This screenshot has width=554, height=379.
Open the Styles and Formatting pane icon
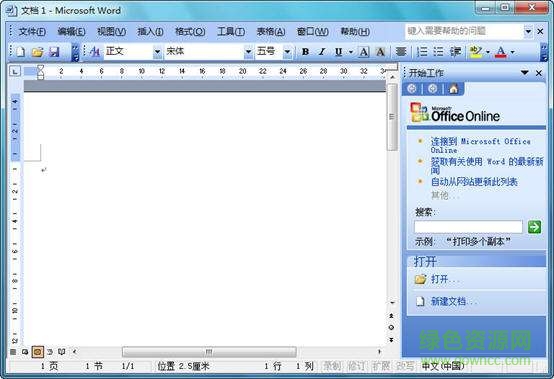95,52
